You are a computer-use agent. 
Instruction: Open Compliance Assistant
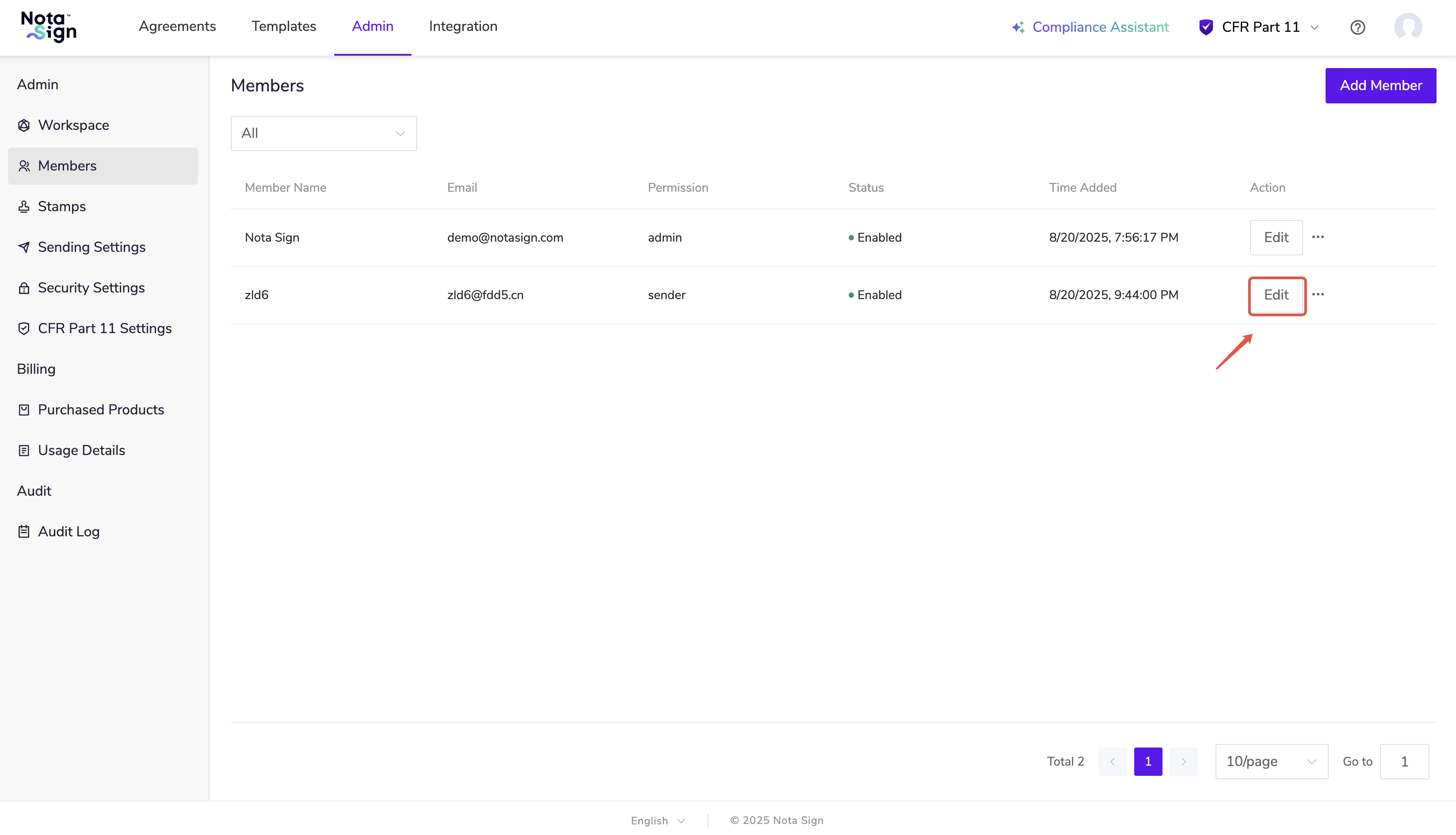(1090, 27)
